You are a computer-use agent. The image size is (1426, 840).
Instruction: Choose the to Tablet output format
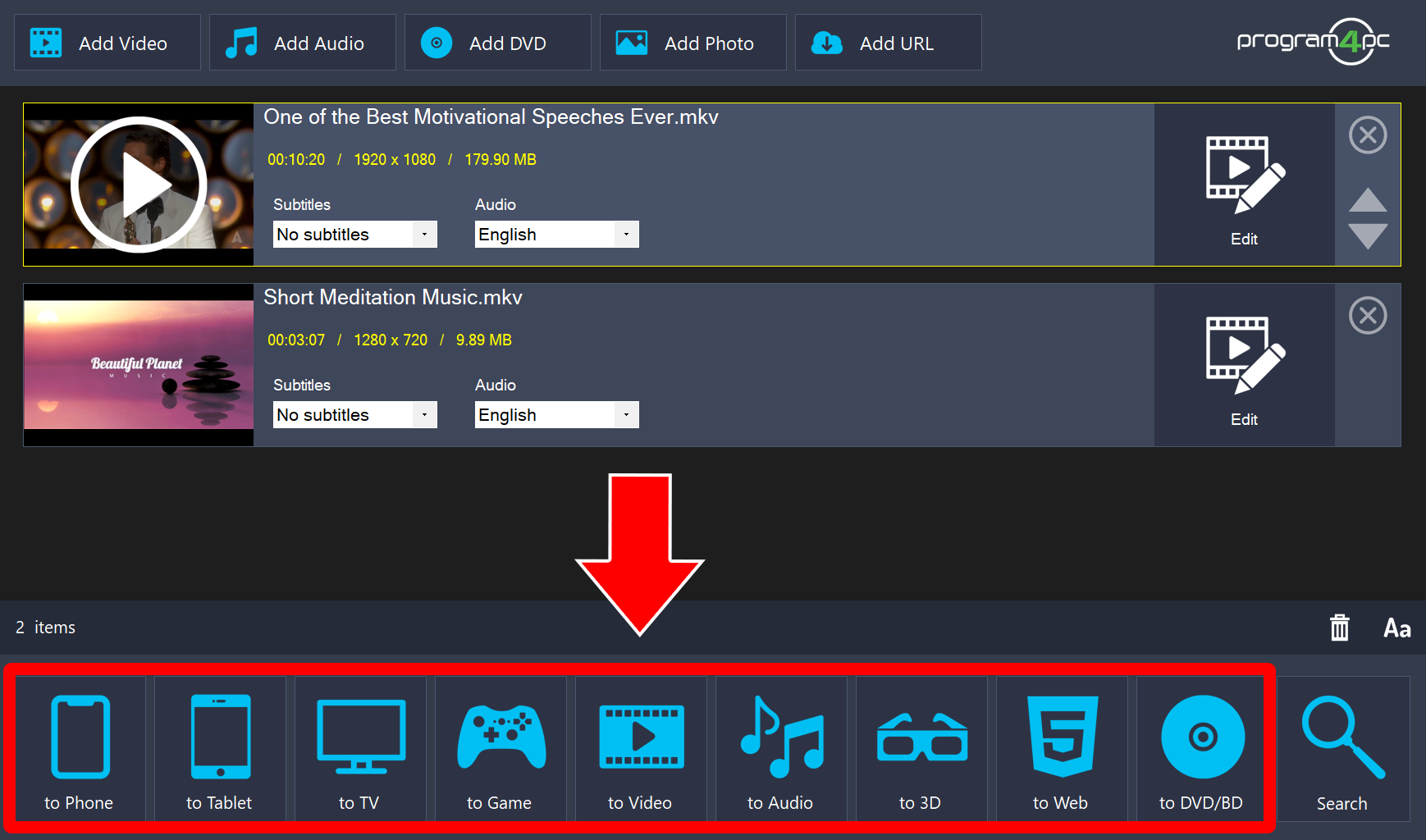pos(220,749)
